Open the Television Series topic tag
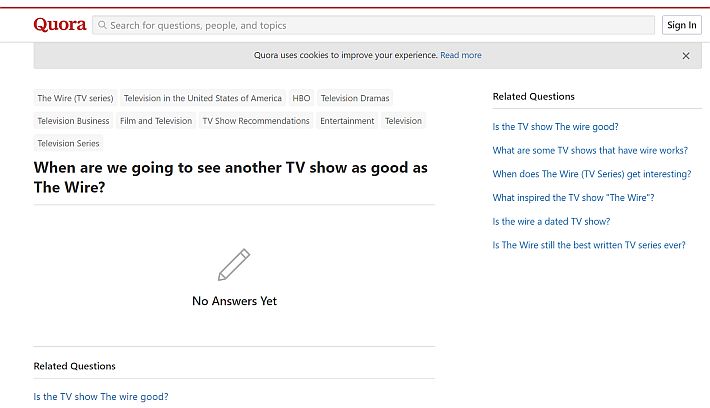The height and width of the screenshot is (408, 710). click(68, 143)
